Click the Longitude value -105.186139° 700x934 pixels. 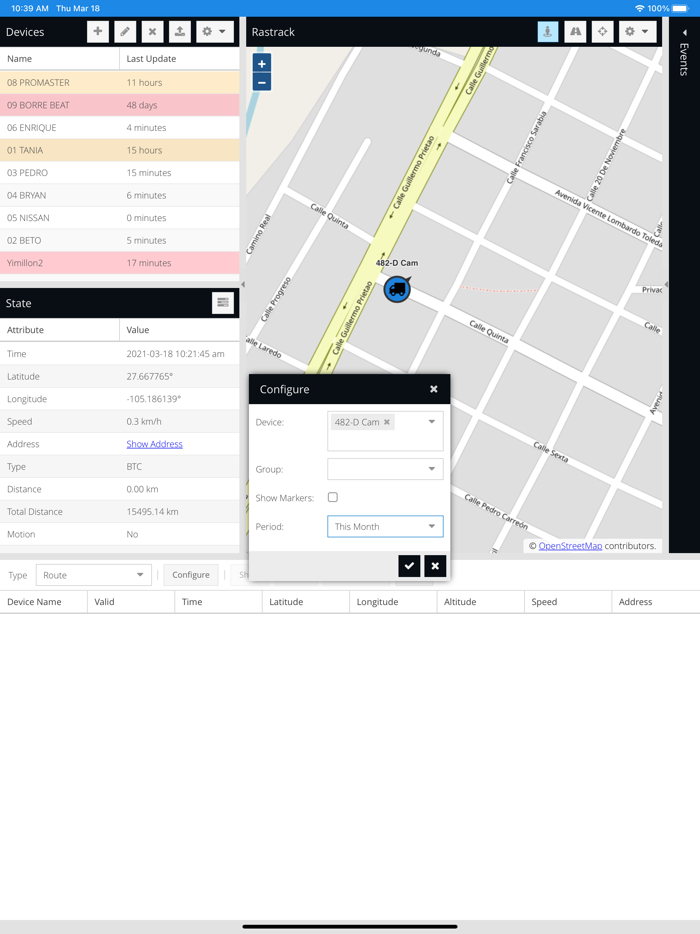point(154,399)
